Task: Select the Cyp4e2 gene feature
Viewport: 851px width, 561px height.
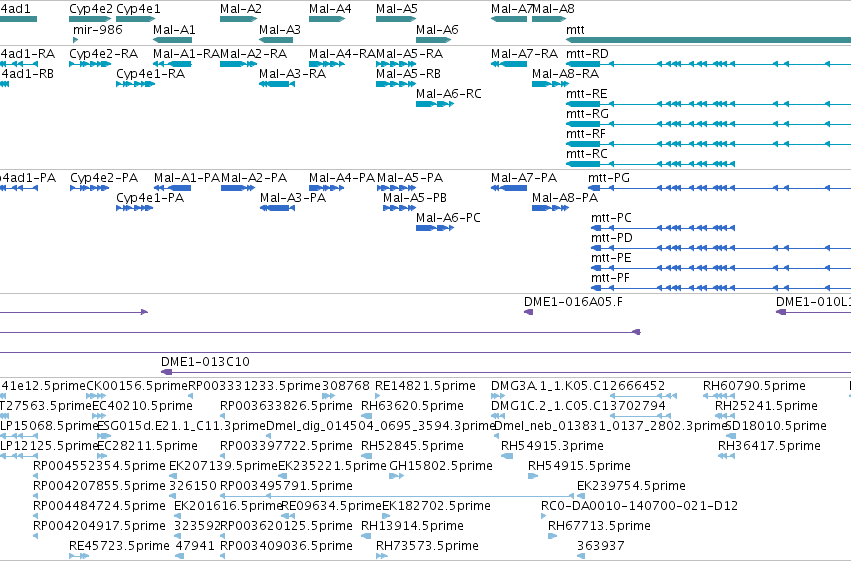Action: pos(91,19)
